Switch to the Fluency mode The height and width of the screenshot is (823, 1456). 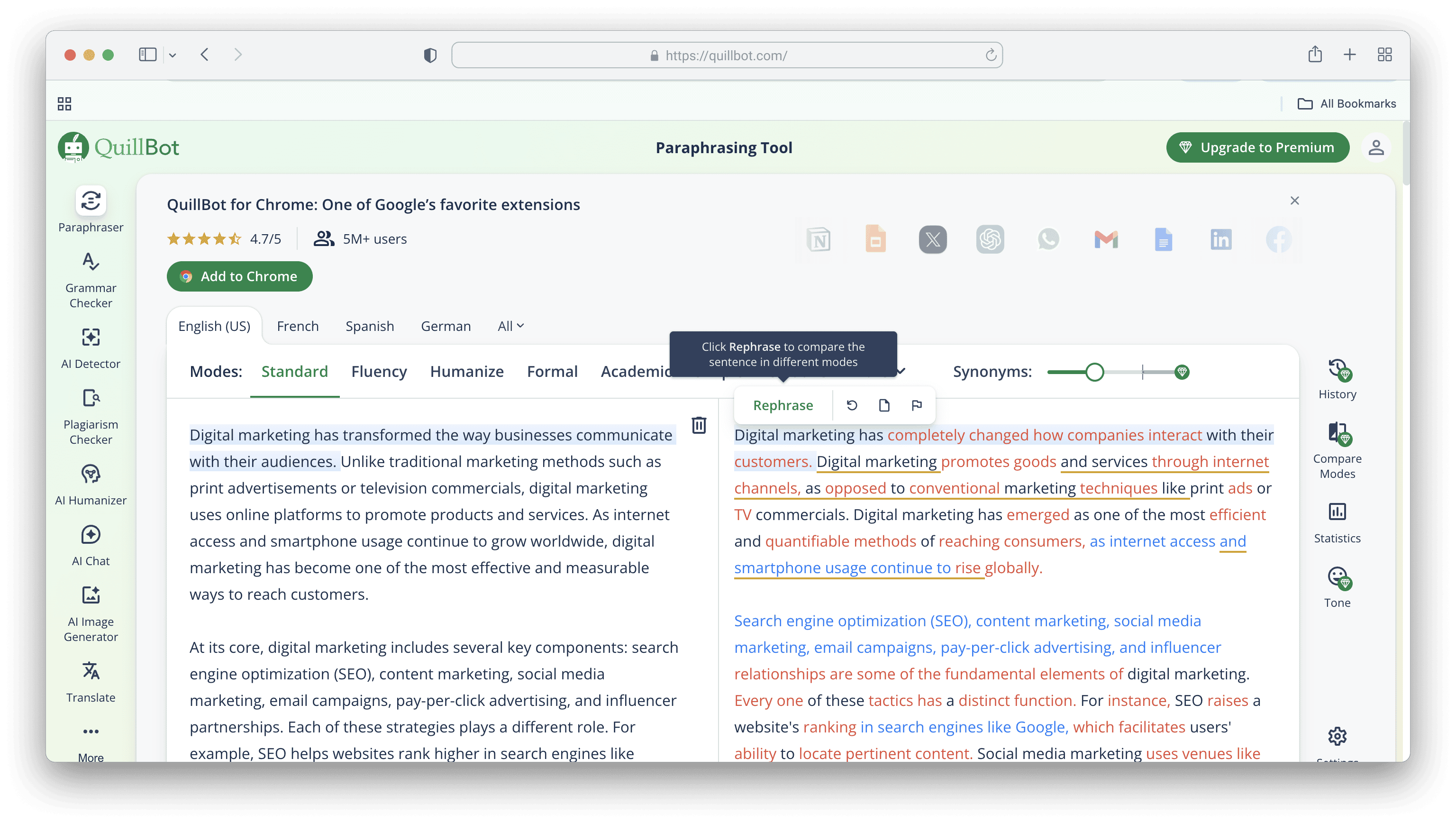[379, 371]
